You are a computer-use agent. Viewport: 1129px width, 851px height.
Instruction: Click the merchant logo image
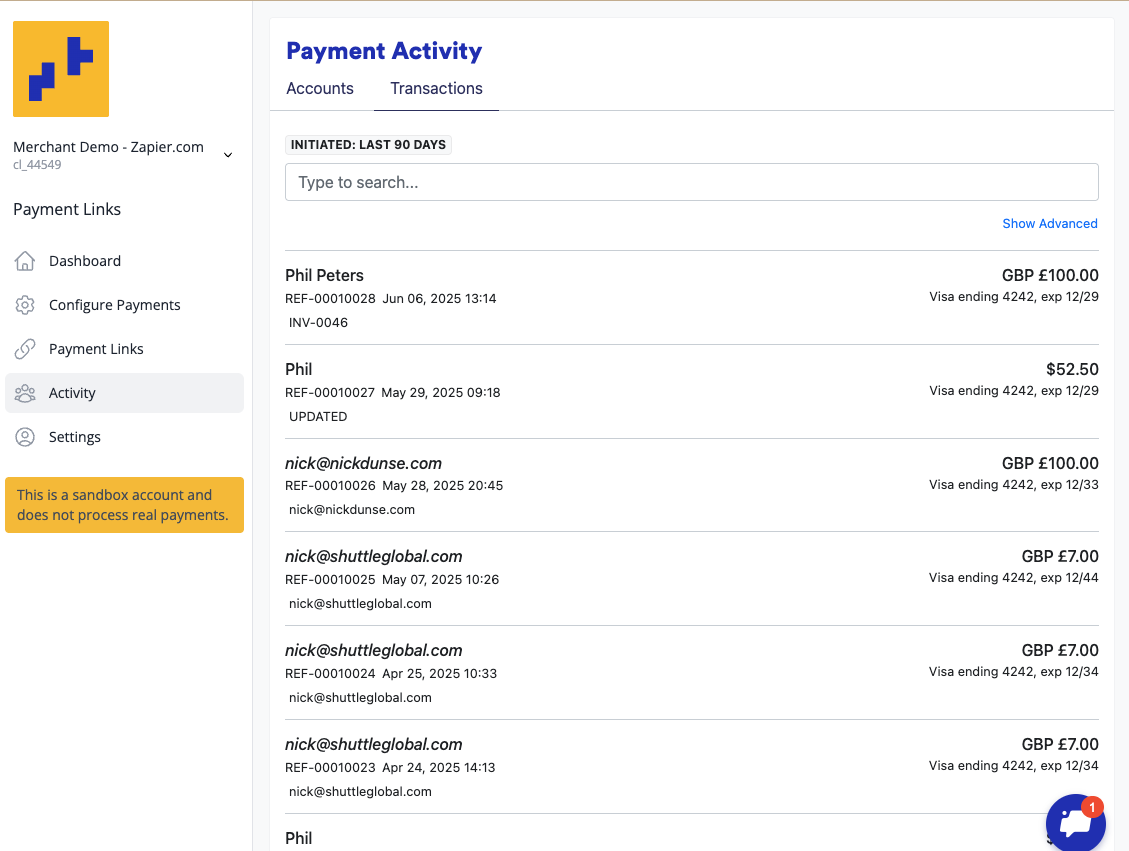coord(61,69)
